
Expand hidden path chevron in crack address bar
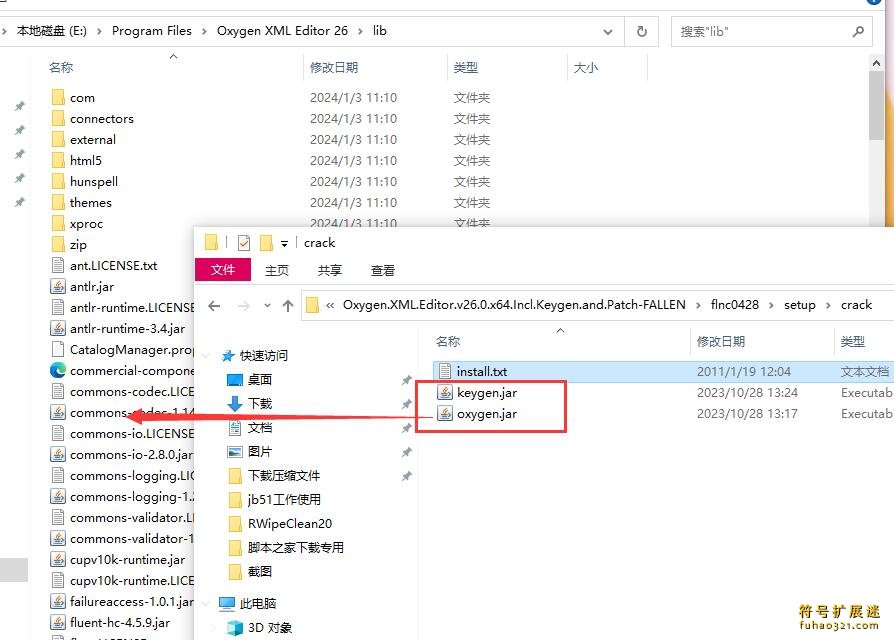coord(330,305)
